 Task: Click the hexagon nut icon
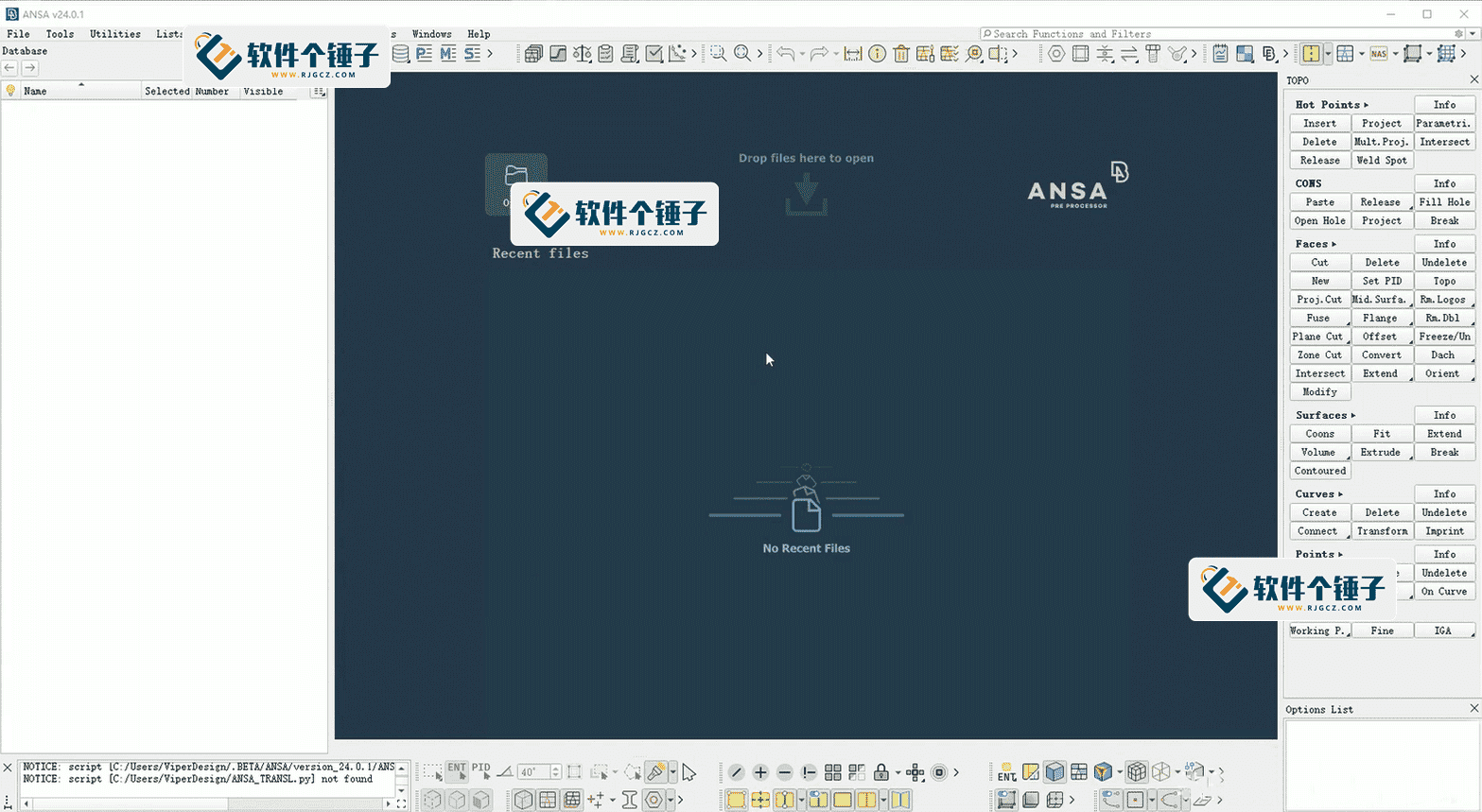(1056, 54)
